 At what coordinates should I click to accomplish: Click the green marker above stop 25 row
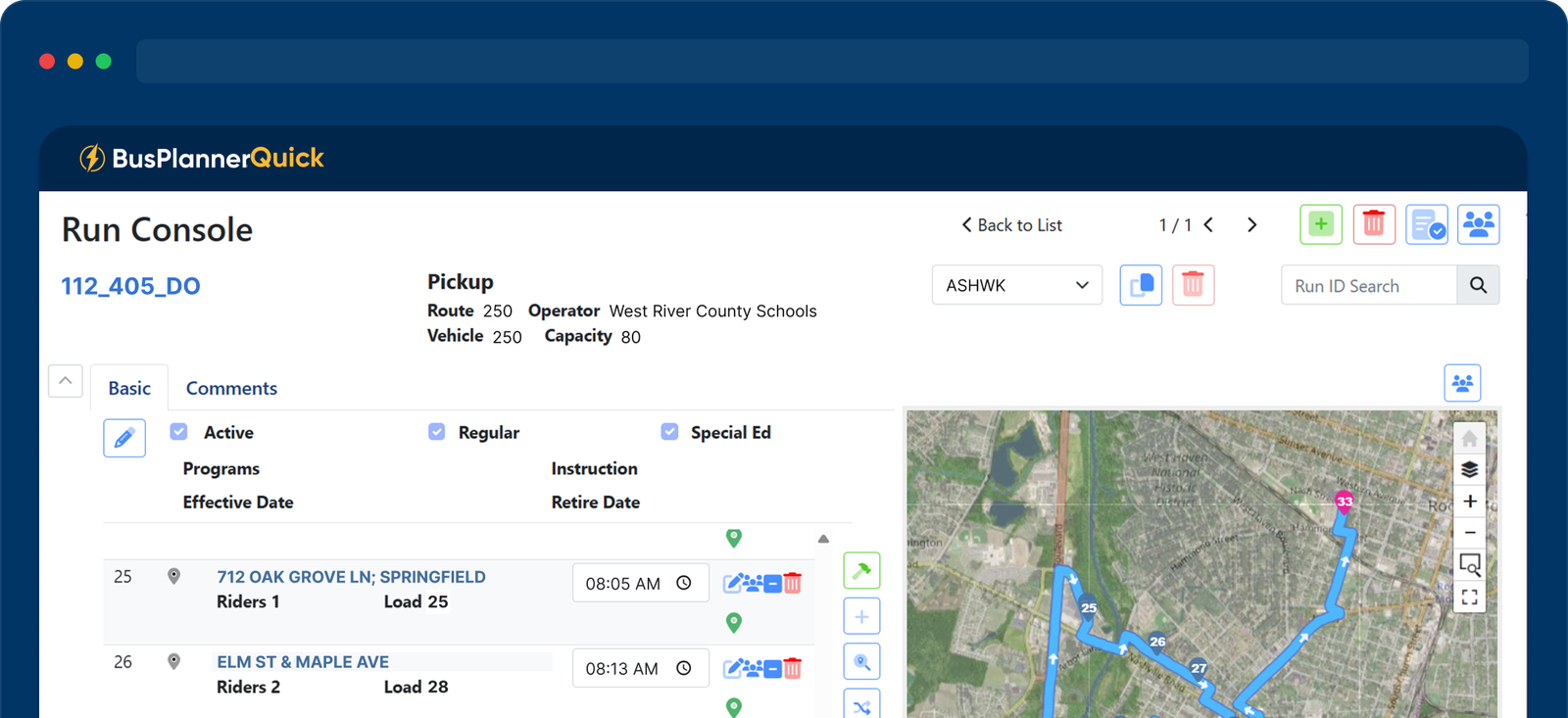pos(733,538)
